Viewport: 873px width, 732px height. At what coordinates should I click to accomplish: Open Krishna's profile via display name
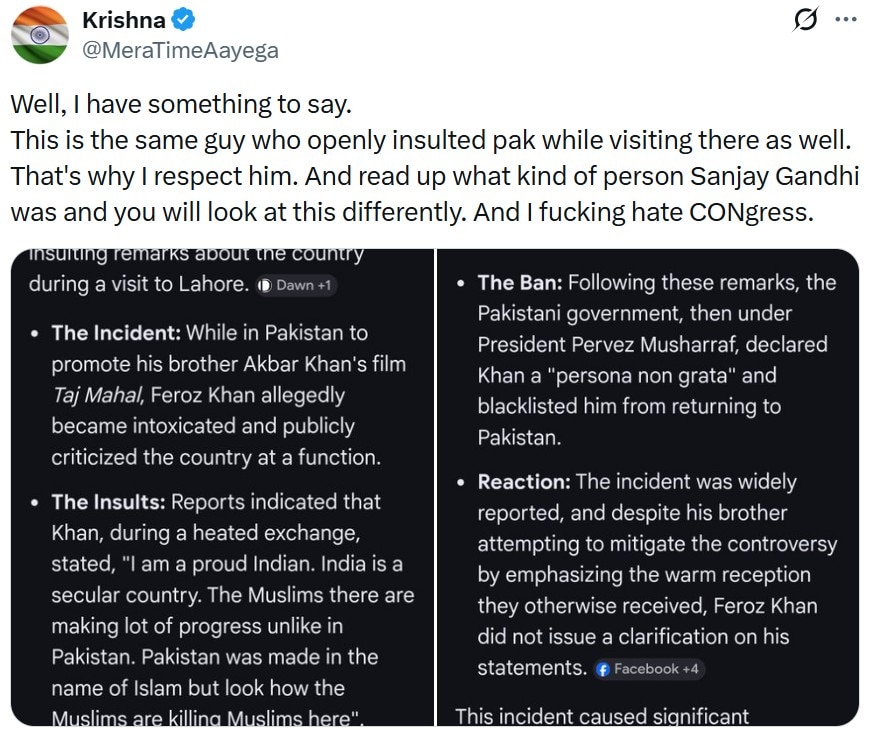click(x=122, y=19)
